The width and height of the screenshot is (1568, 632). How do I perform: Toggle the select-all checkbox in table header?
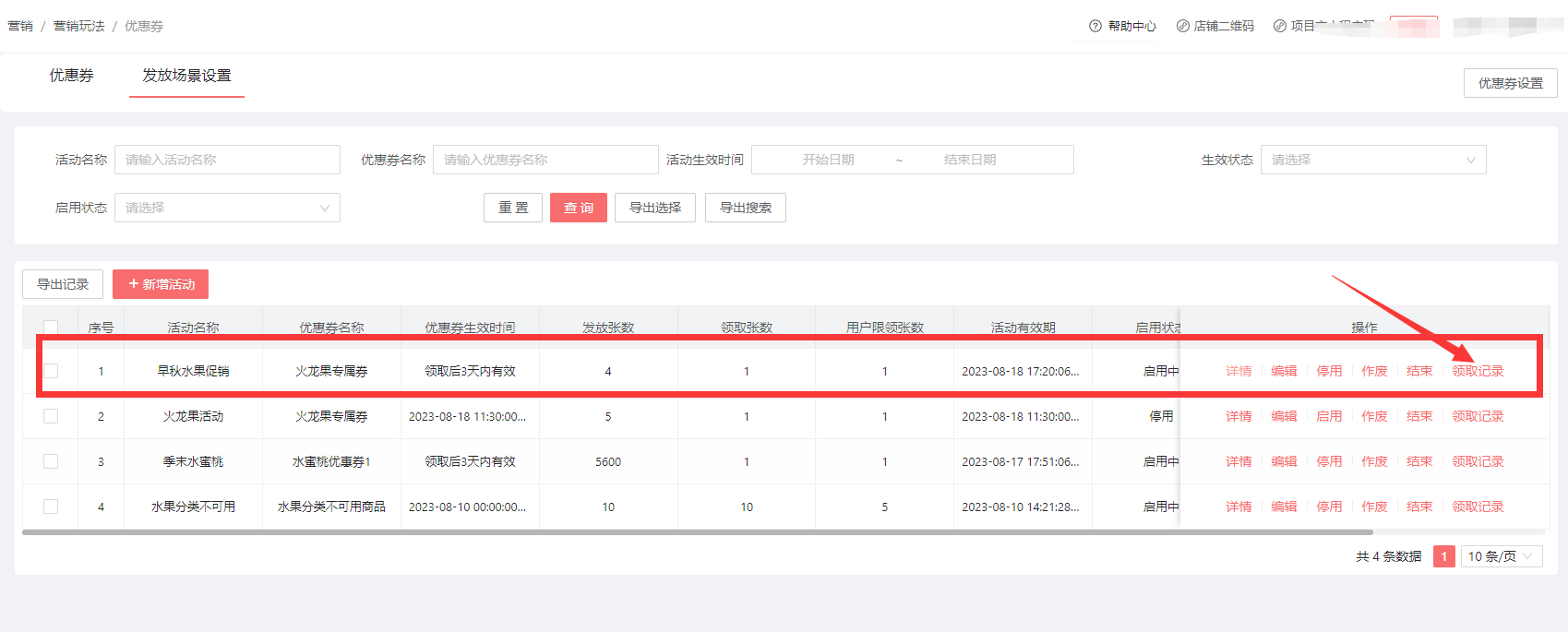pos(51,328)
